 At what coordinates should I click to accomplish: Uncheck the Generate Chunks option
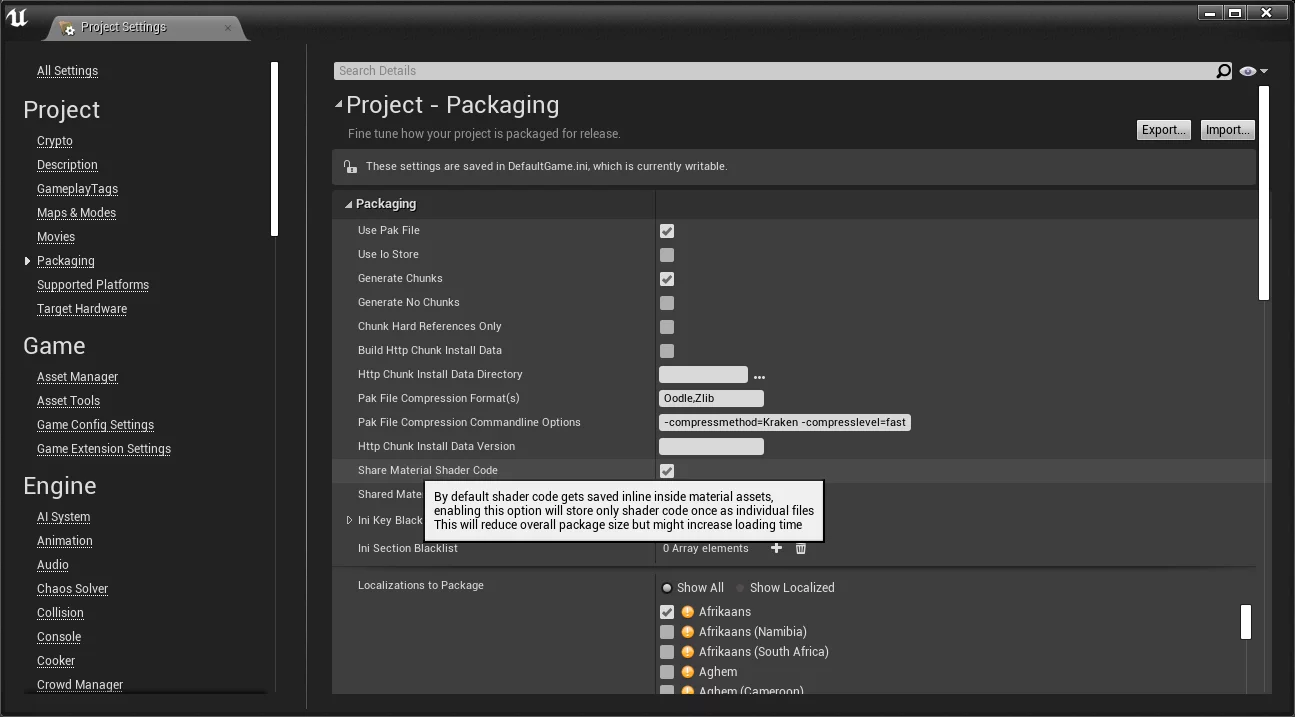667,279
